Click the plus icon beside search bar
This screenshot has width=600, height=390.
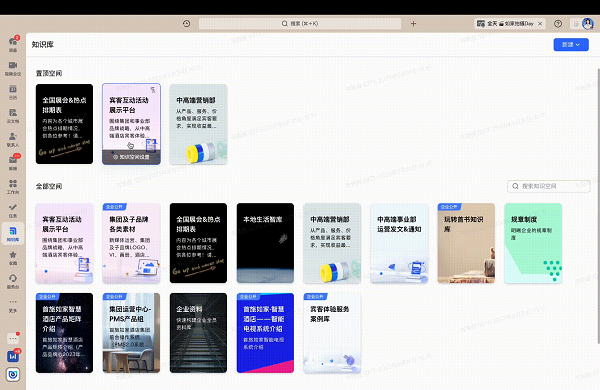pyautogui.click(x=413, y=24)
